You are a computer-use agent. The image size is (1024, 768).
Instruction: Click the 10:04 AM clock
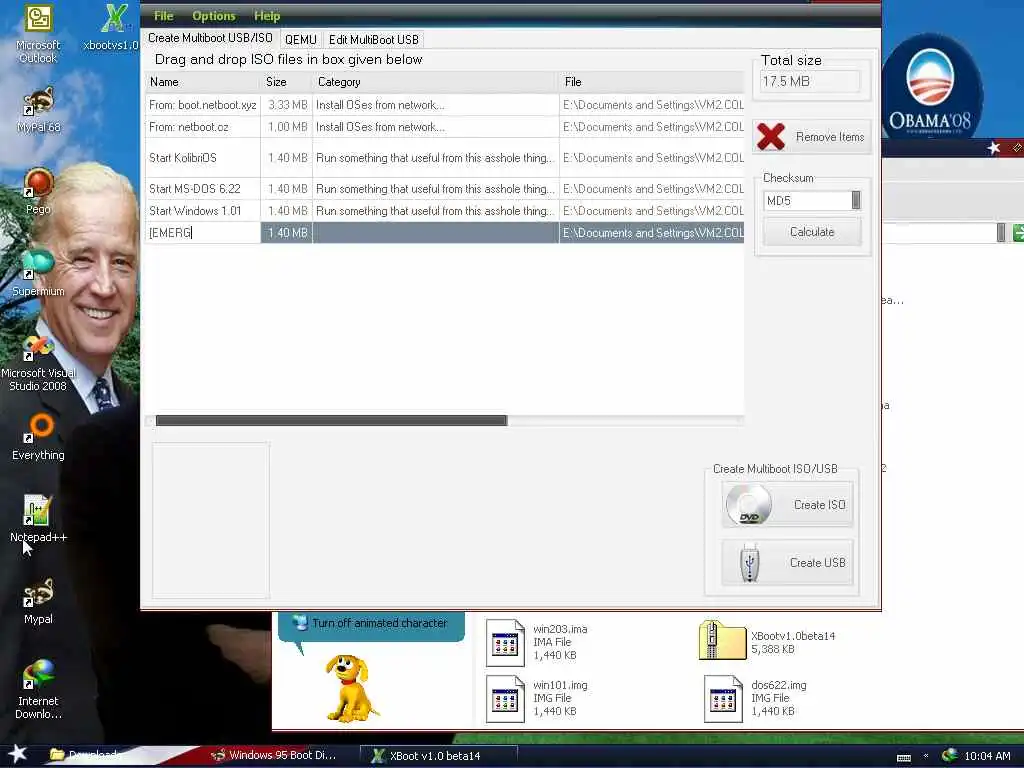pos(987,756)
